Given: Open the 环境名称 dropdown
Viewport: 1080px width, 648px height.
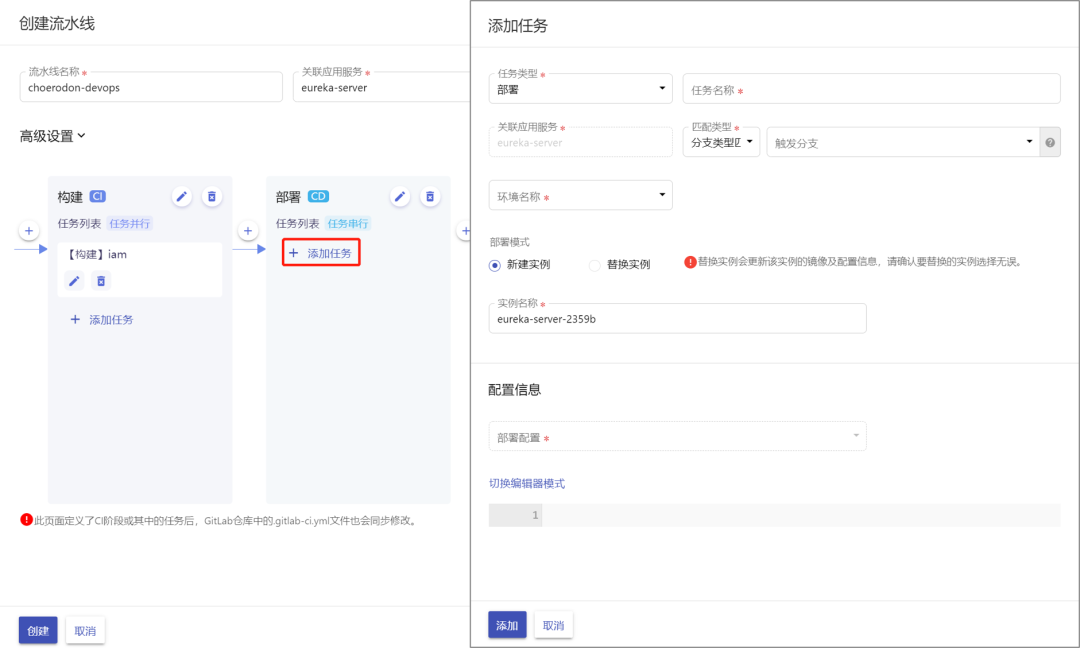Looking at the screenshot, I should point(580,195).
